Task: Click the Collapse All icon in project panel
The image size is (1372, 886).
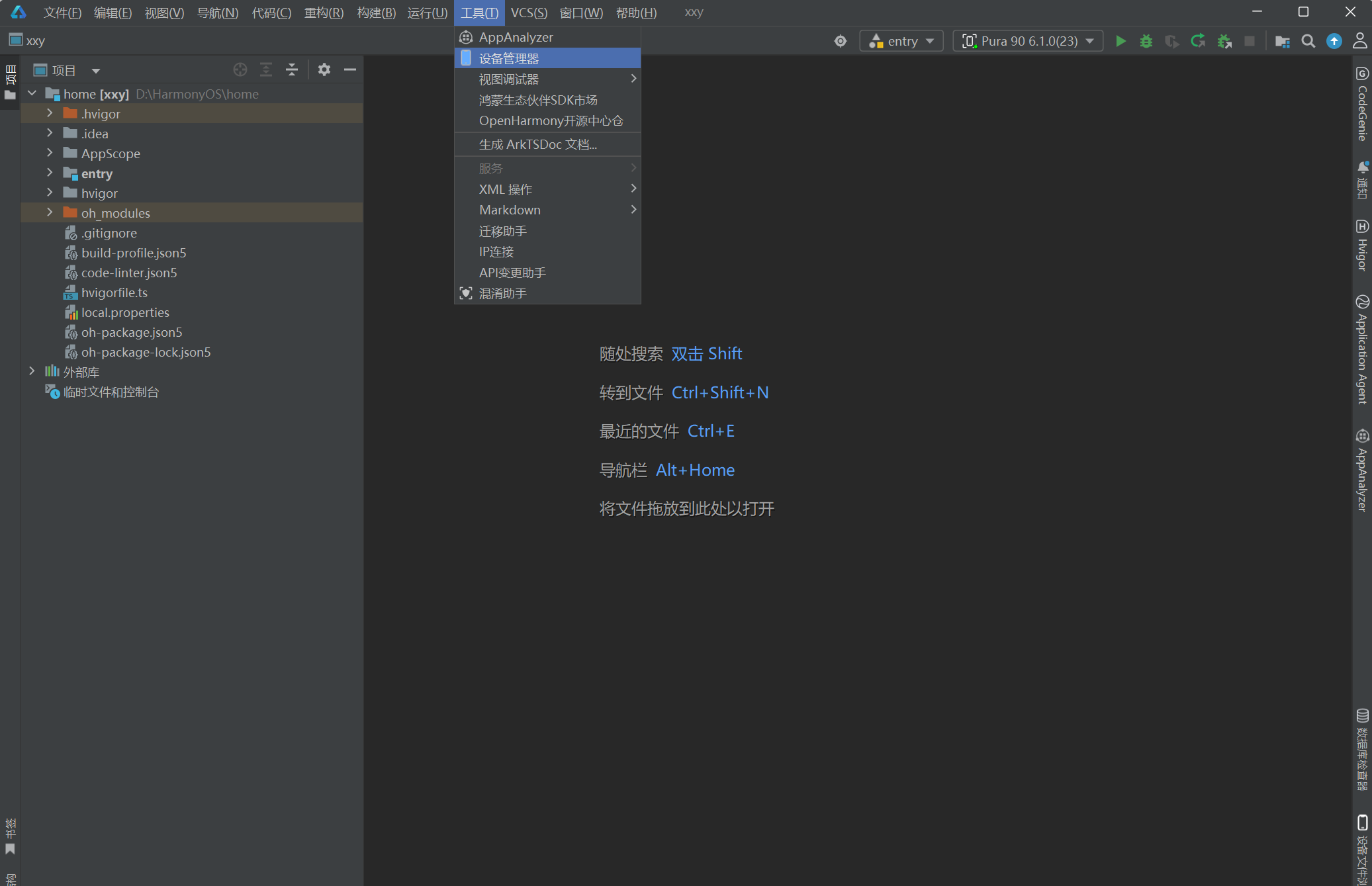Action: (292, 69)
